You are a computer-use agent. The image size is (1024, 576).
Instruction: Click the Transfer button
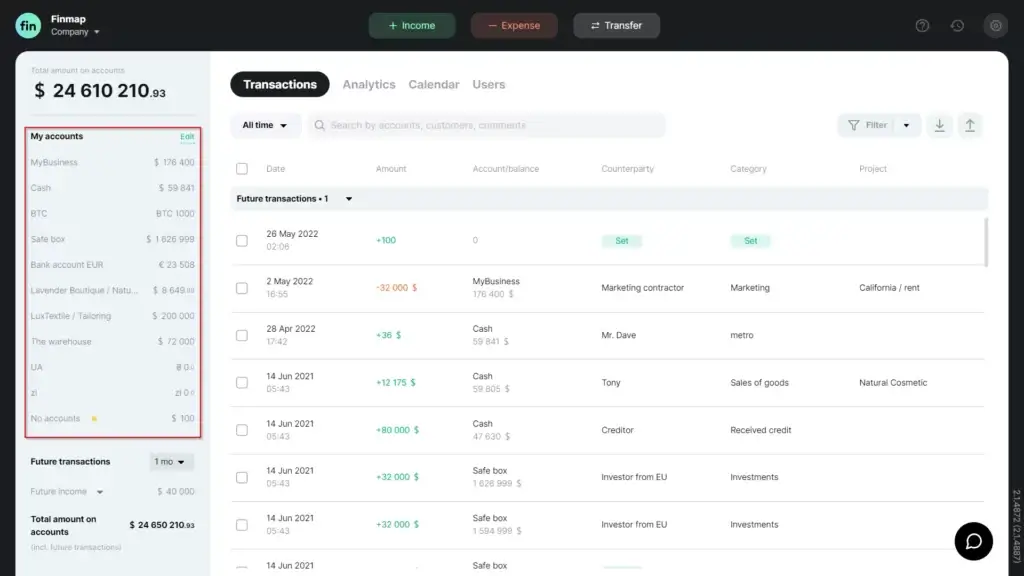coord(616,25)
